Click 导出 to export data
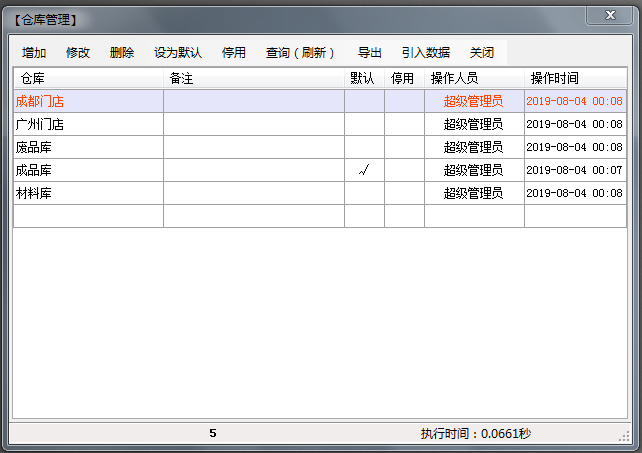Viewport: 642px width, 453px height. pyautogui.click(x=370, y=53)
